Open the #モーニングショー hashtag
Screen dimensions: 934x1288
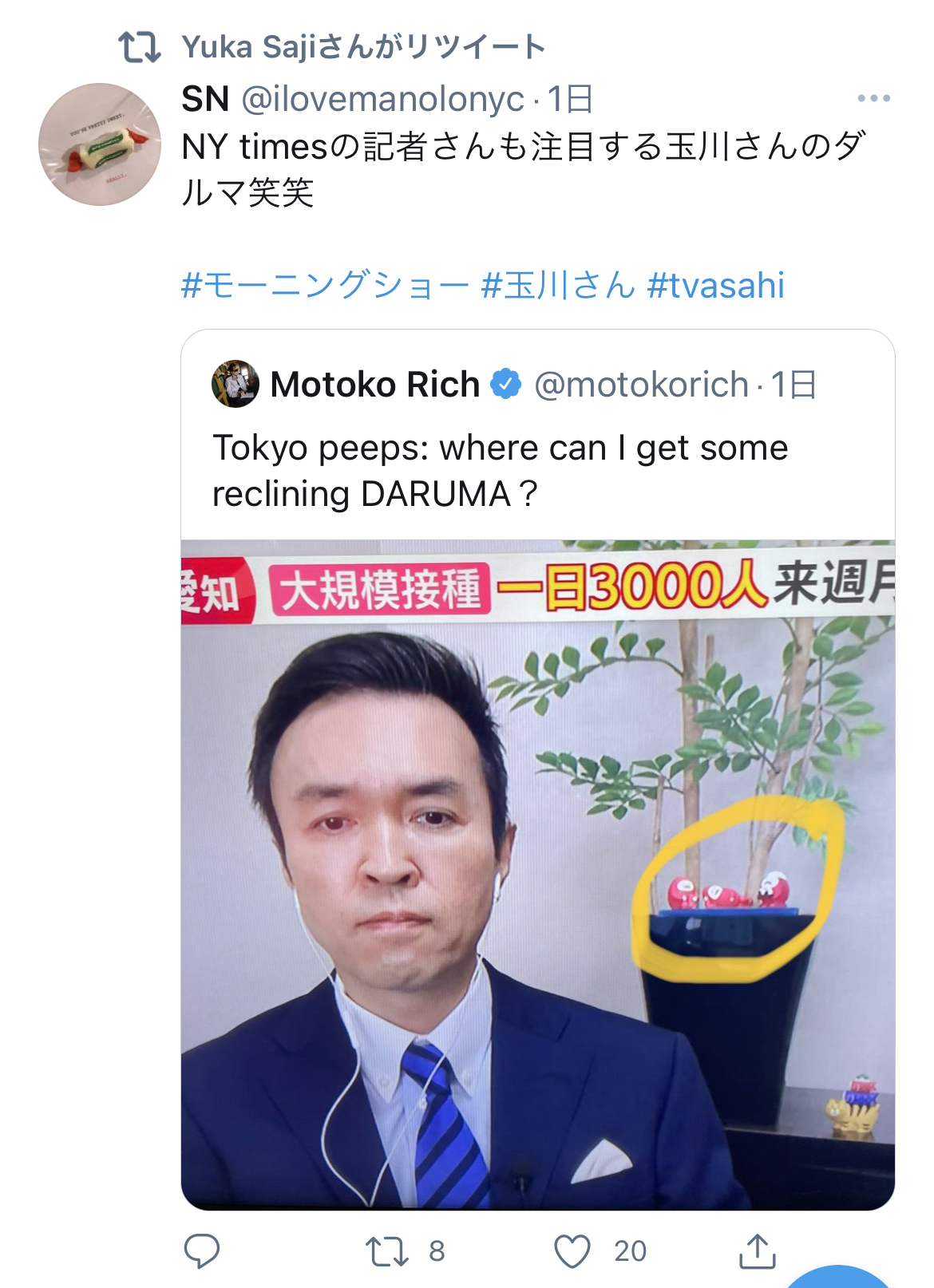point(325,285)
